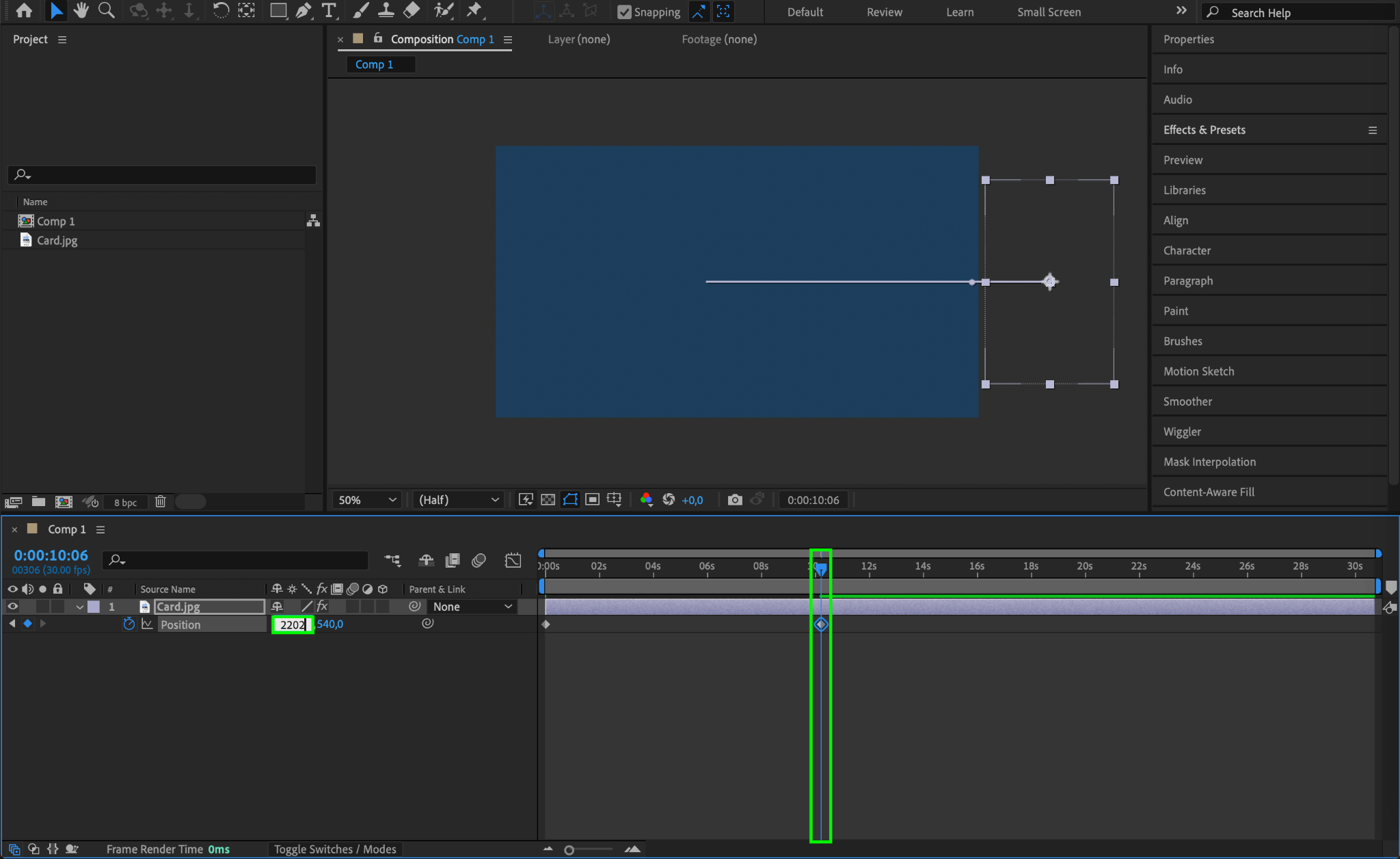Click Toggle Switches / Modes button

[x=335, y=849]
